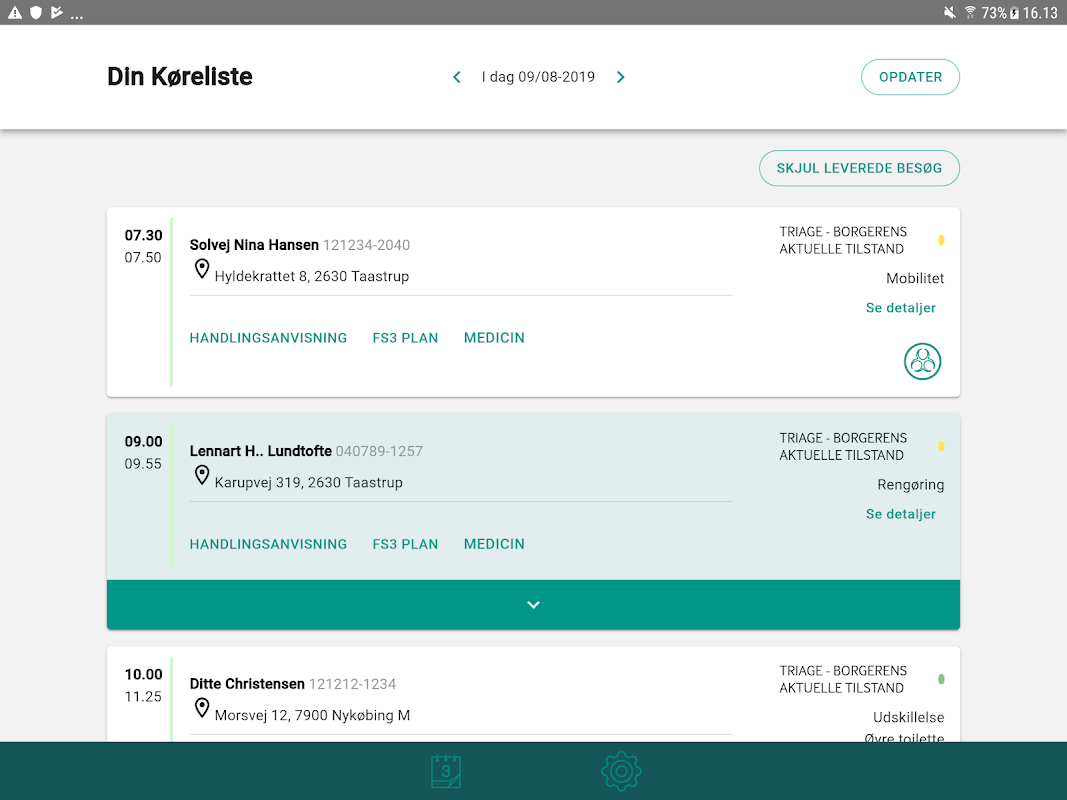The height and width of the screenshot is (800, 1067).
Task: Click yellow triage dot on Lennart's card
Action: (x=941, y=446)
